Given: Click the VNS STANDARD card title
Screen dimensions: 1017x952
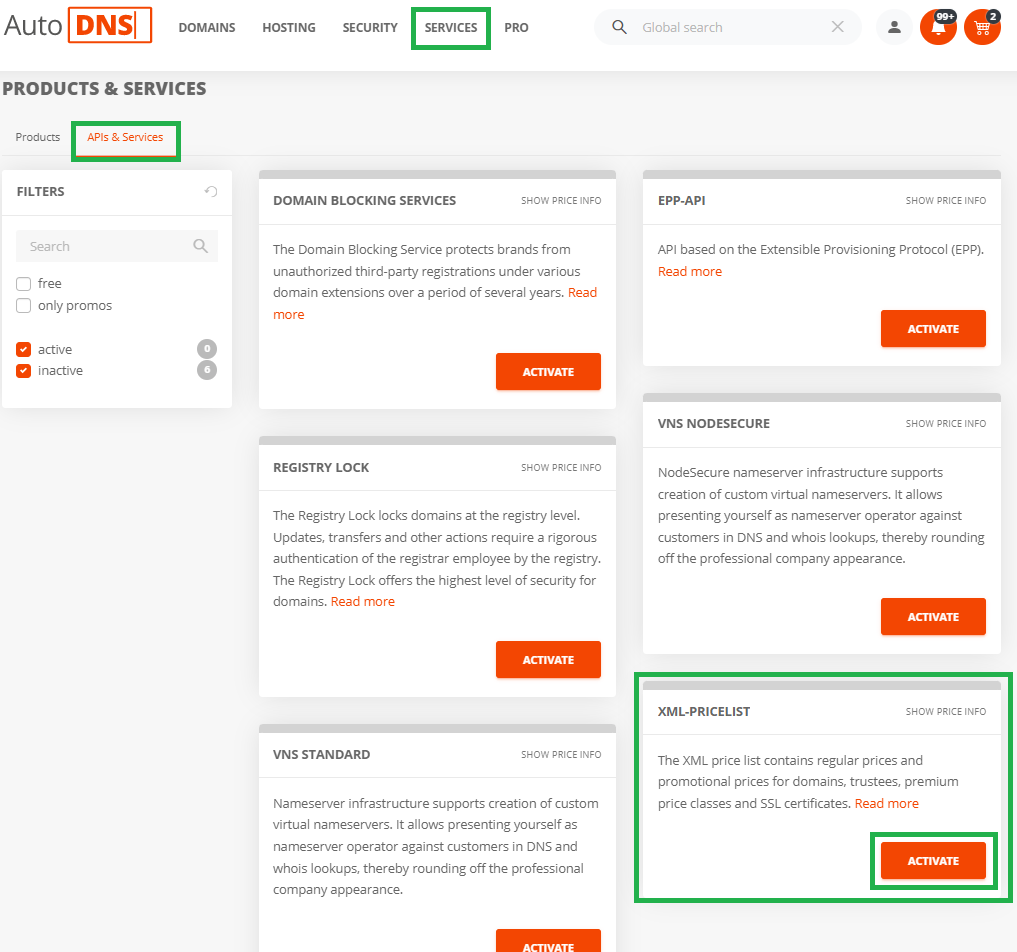Looking at the screenshot, I should (x=322, y=755).
